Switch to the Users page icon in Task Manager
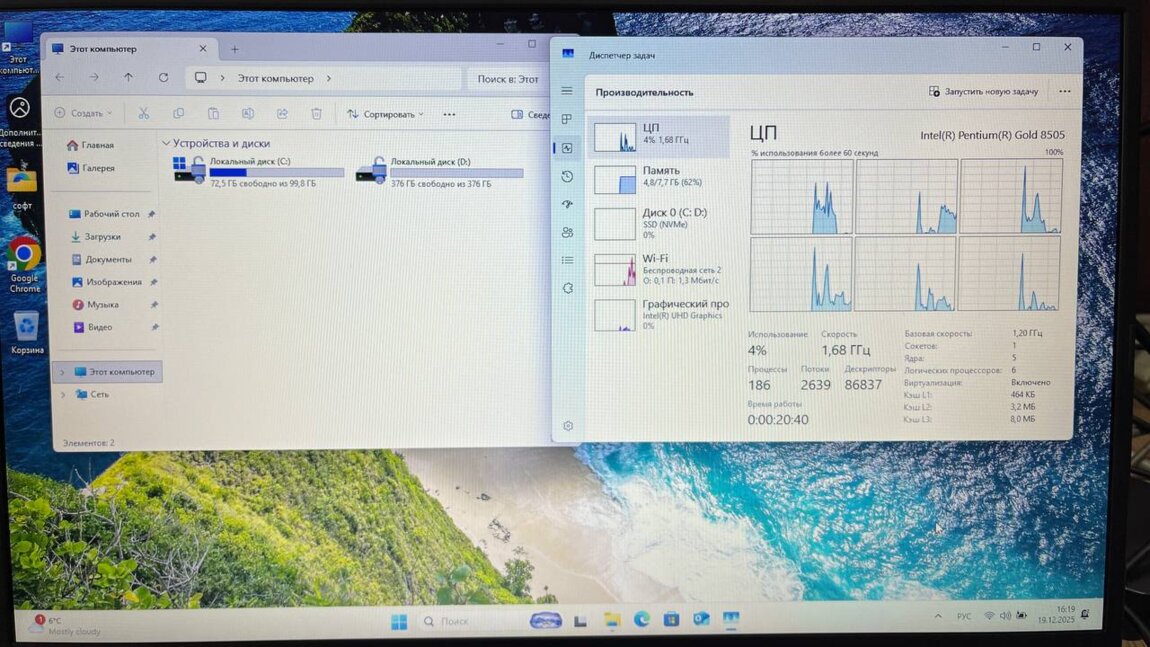Viewport: 1150px width, 647px height. [x=567, y=232]
